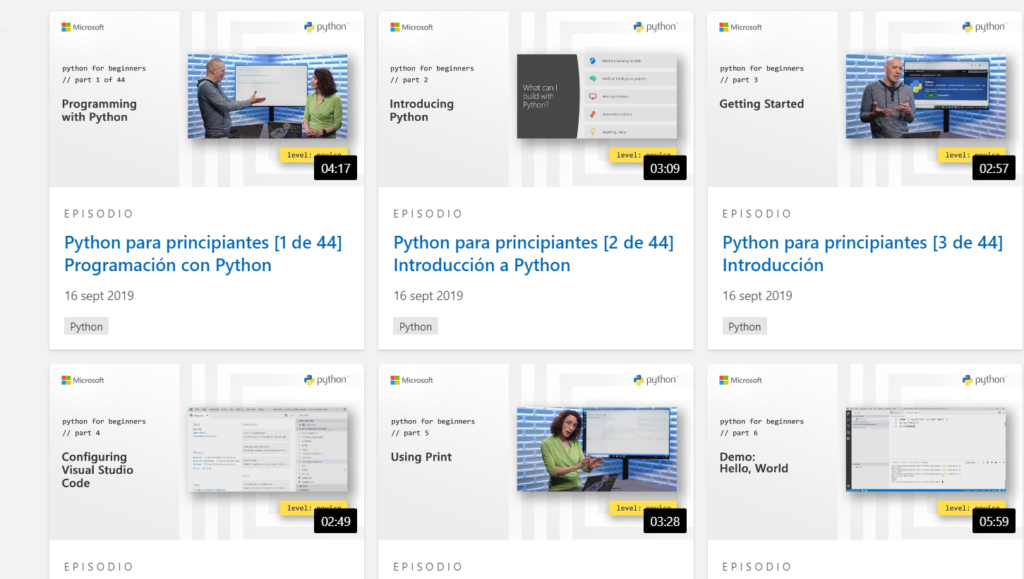Open Using Print video thumbnail
The image size is (1024, 579).
596,449
